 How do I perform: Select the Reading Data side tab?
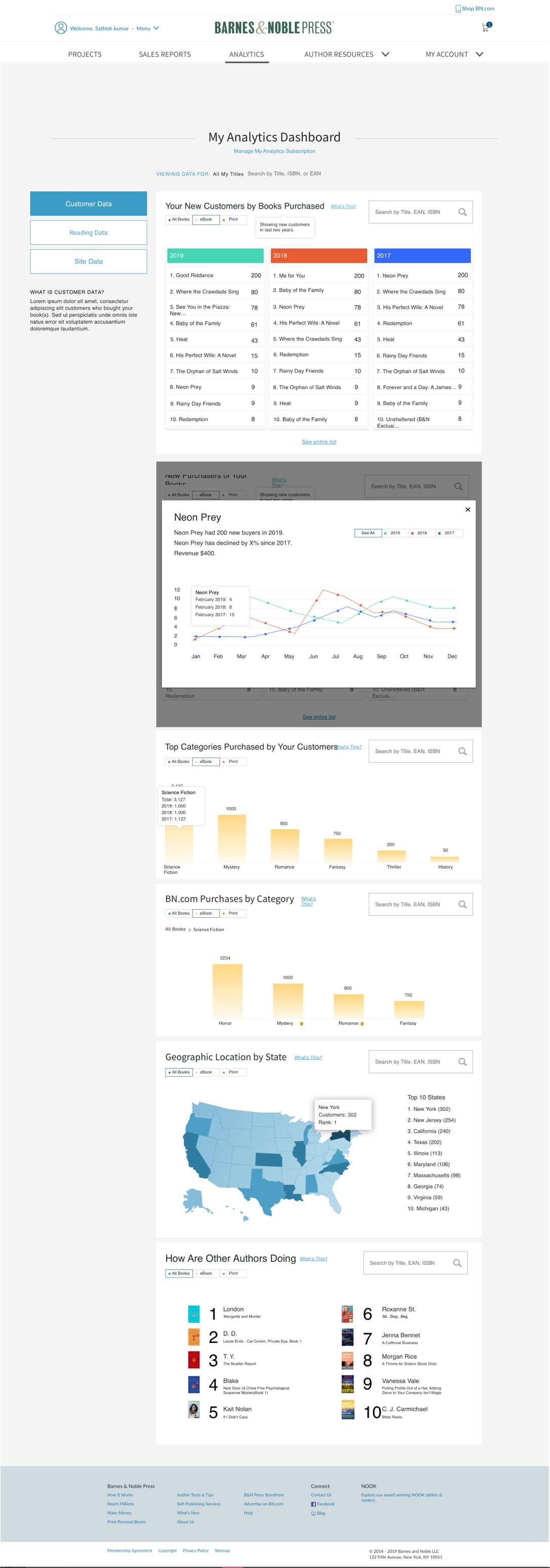coord(88,233)
